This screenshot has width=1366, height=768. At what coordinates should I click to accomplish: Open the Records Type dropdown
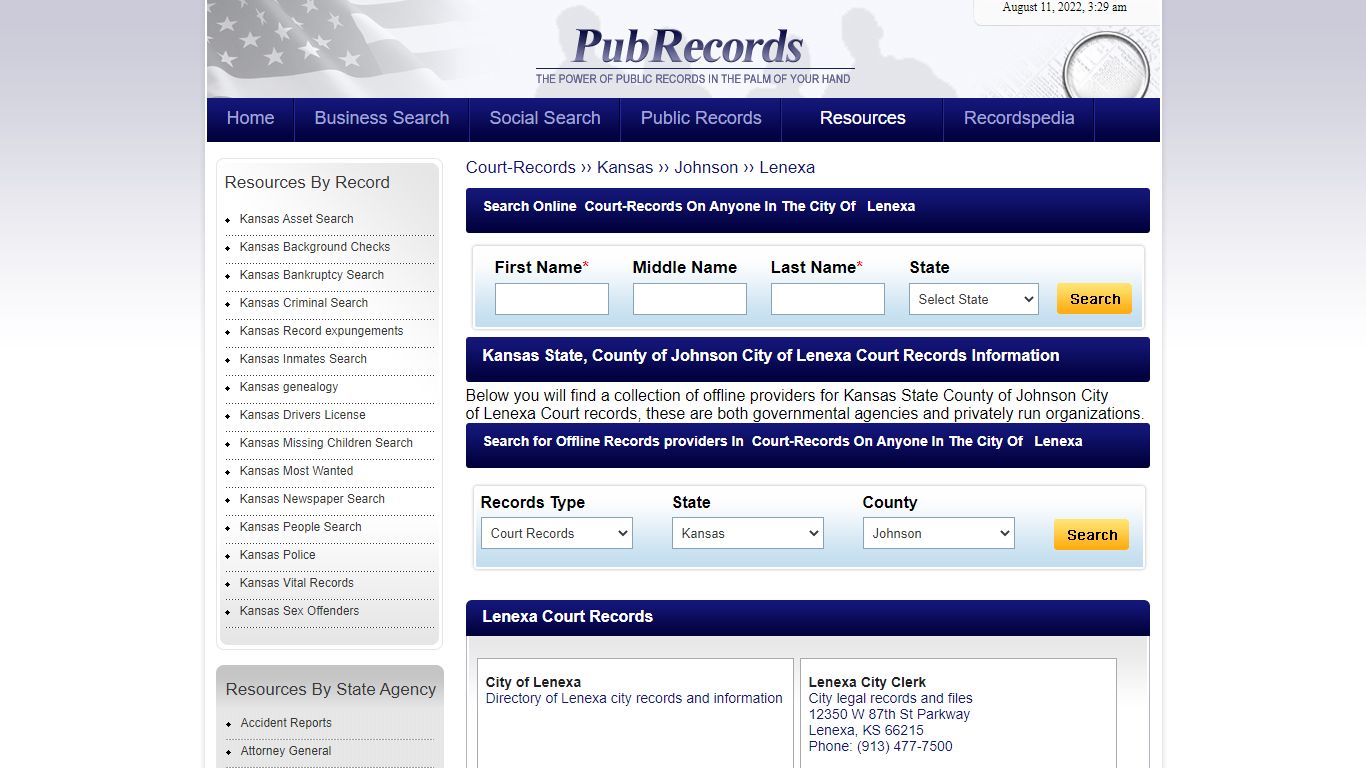[556, 533]
